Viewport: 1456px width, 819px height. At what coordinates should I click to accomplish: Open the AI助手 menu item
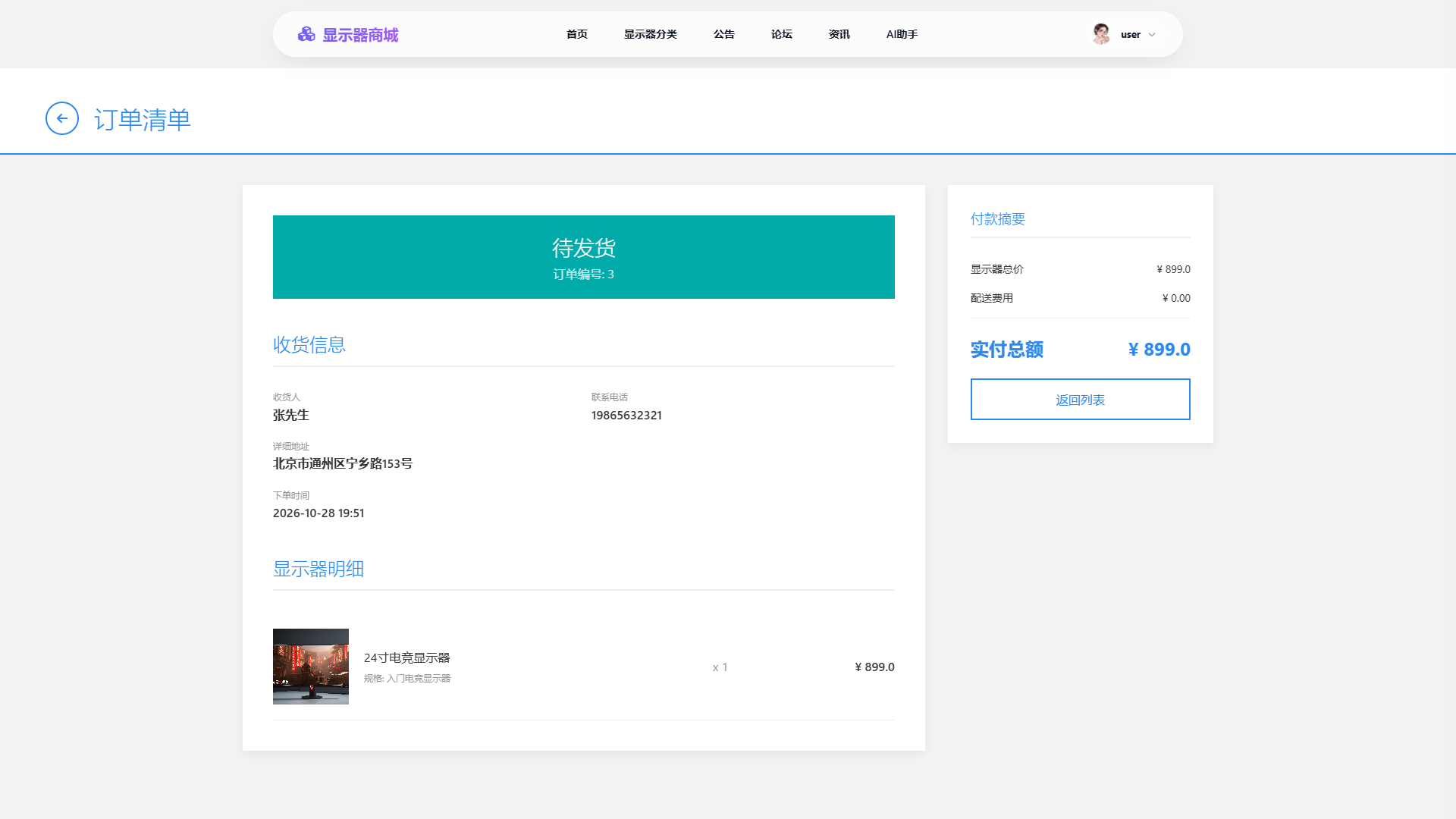pyautogui.click(x=902, y=34)
